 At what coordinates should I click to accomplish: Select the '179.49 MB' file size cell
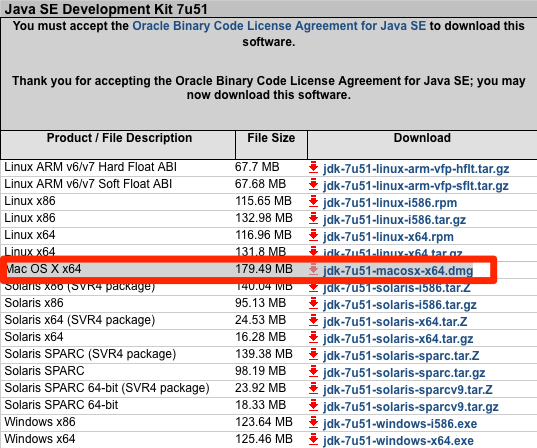point(264,269)
